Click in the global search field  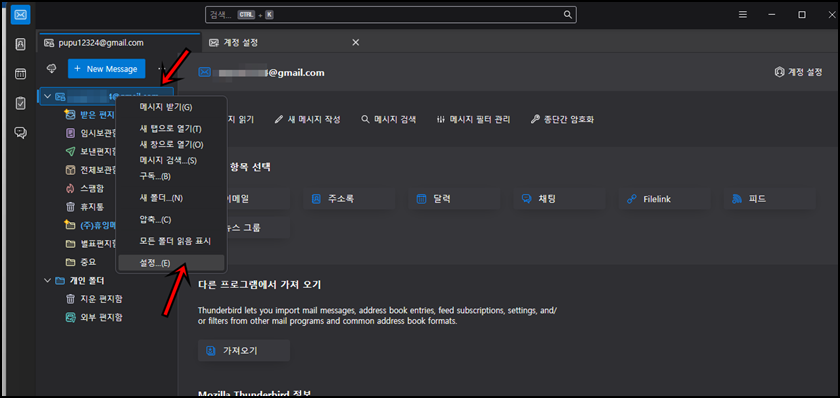pos(391,14)
